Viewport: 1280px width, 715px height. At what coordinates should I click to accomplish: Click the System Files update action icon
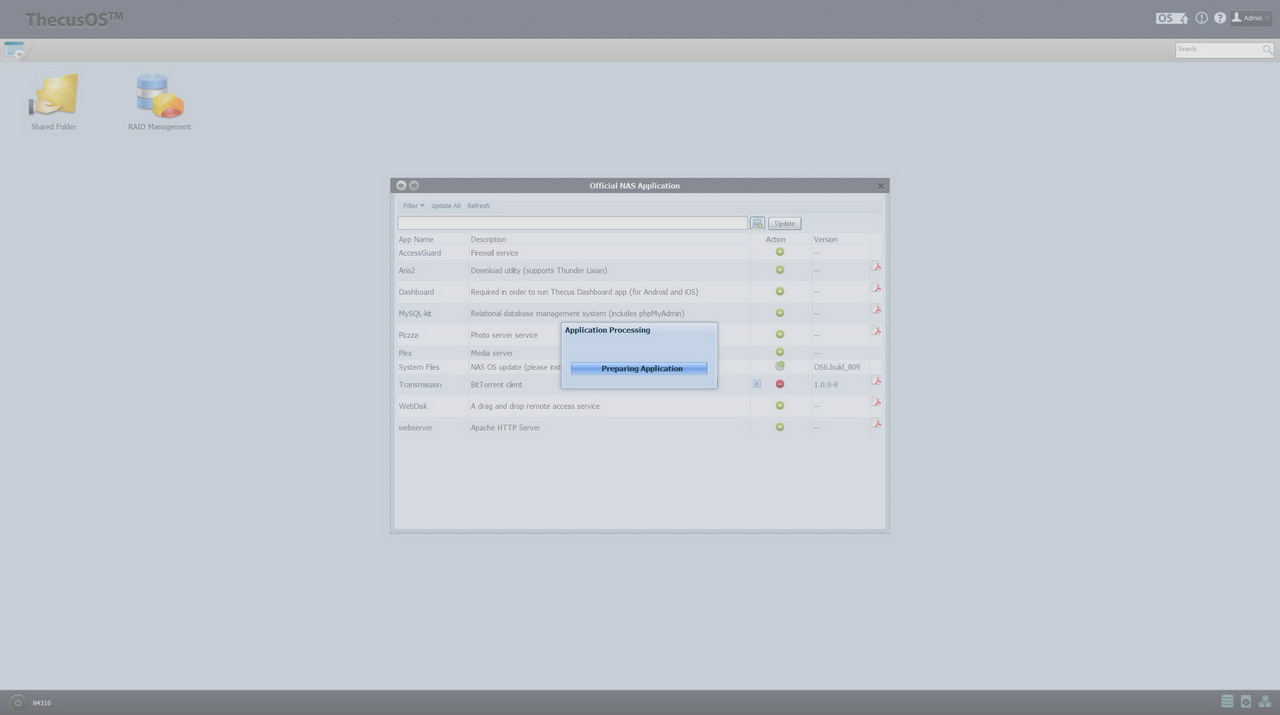[x=780, y=366]
